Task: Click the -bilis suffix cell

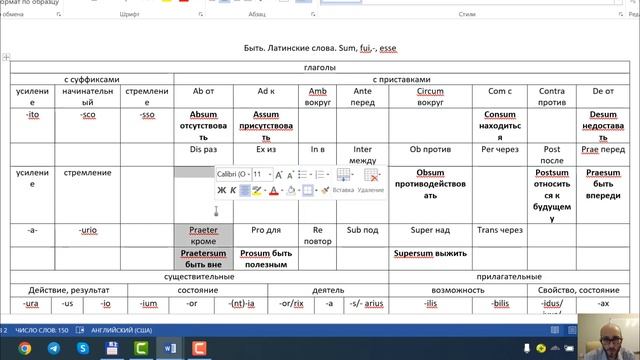Action: pyautogui.click(x=500, y=305)
